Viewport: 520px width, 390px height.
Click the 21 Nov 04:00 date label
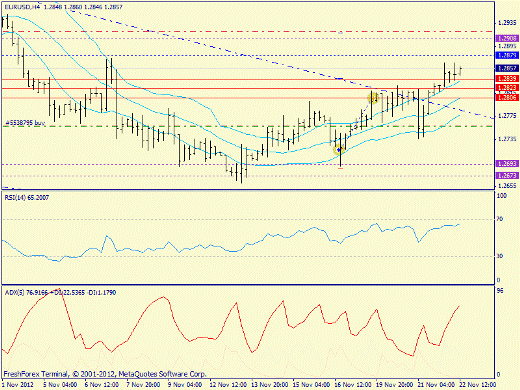pos(436,385)
